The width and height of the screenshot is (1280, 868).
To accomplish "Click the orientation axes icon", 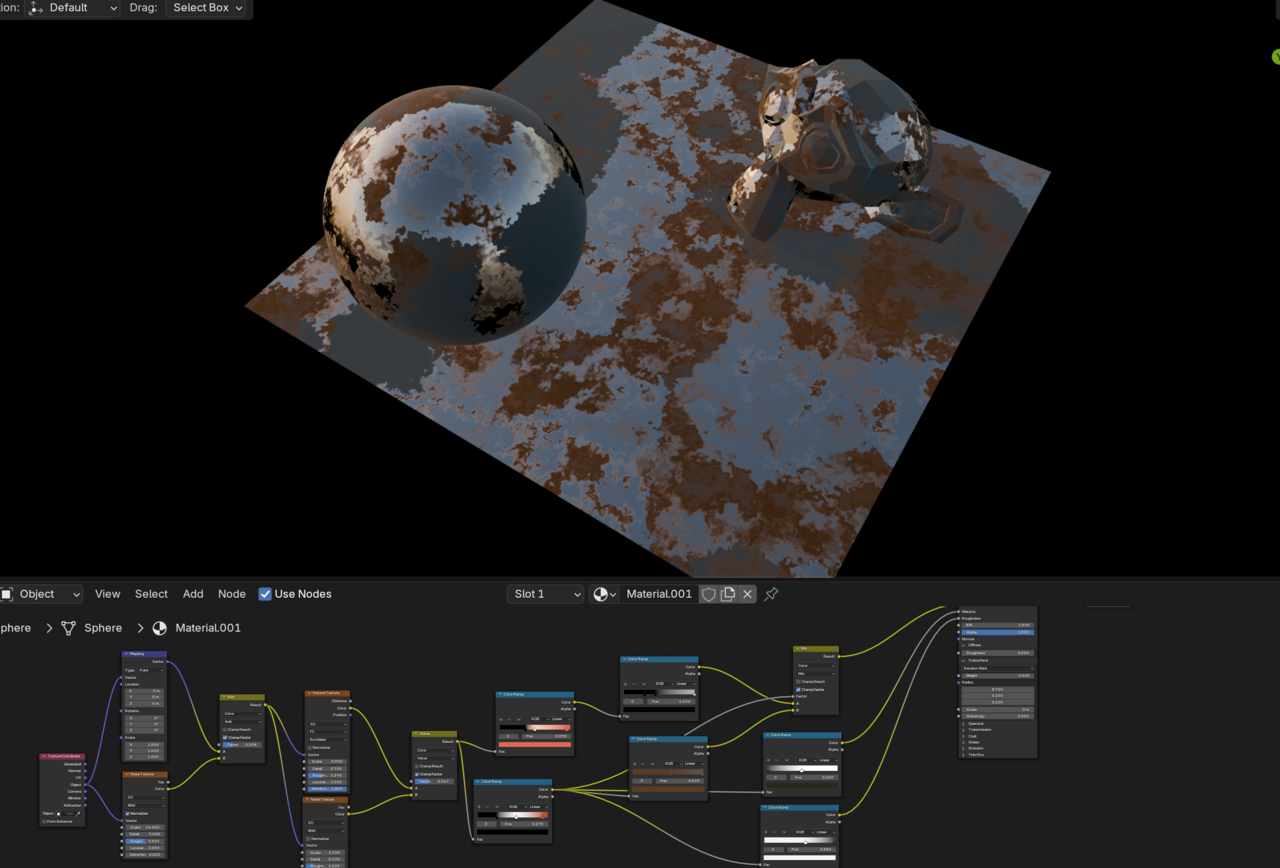I will pos(37,8).
